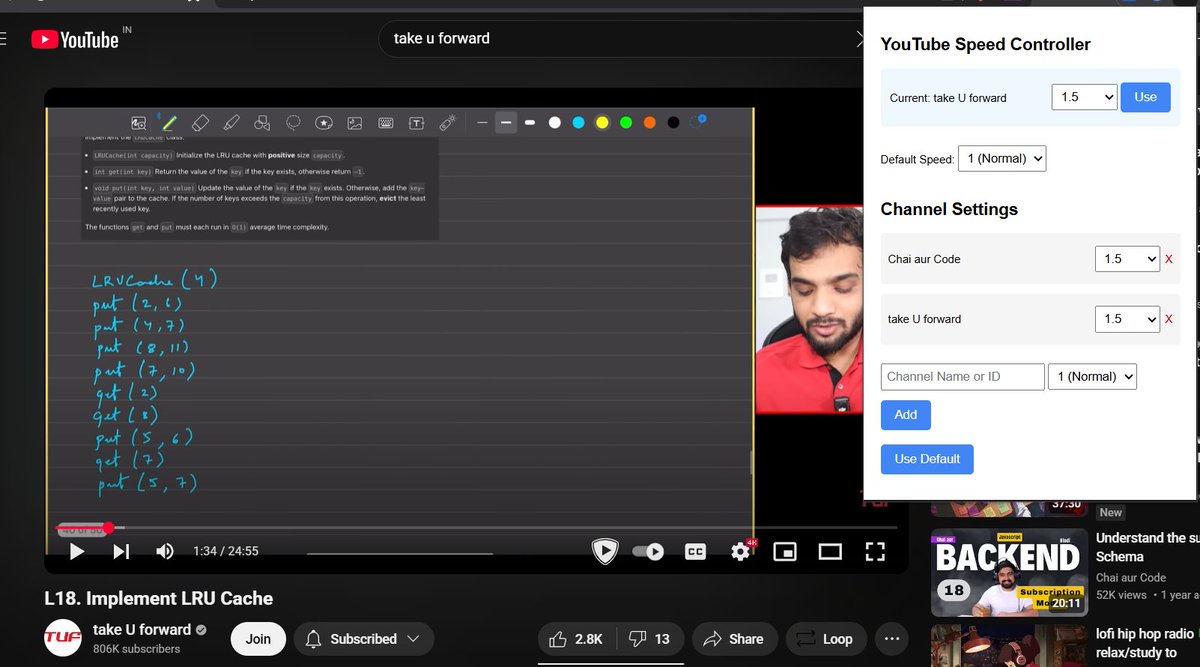Open the more actions three-dot menu
Image resolution: width=1200 pixels, height=667 pixels.
pyautogui.click(x=892, y=639)
